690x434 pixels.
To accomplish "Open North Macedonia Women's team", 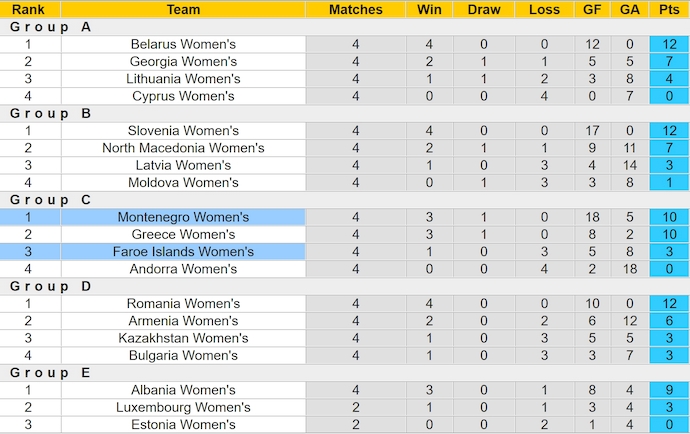I will (x=183, y=148).
